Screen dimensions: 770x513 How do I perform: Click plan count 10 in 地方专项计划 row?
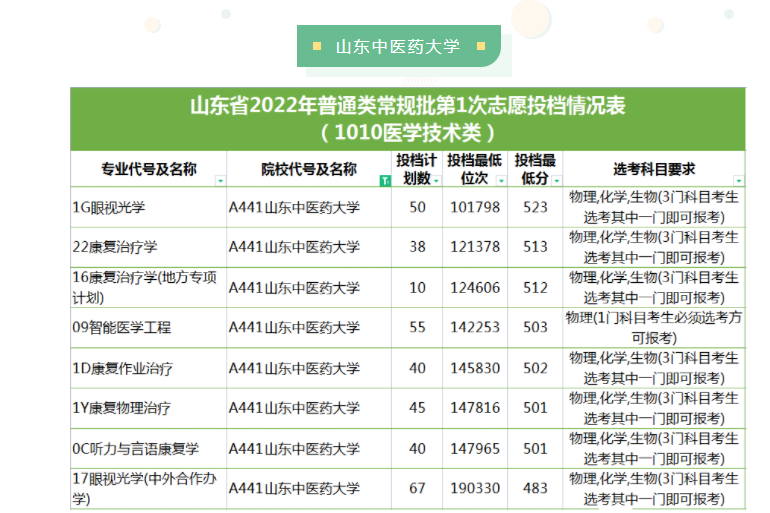(417, 288)
